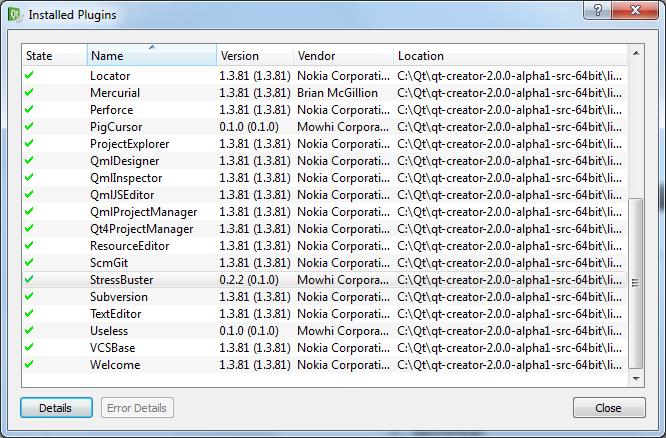Screen dimensions: 666x438
Task: Select the VCSBase plugin name
Action: coord(113,348)
